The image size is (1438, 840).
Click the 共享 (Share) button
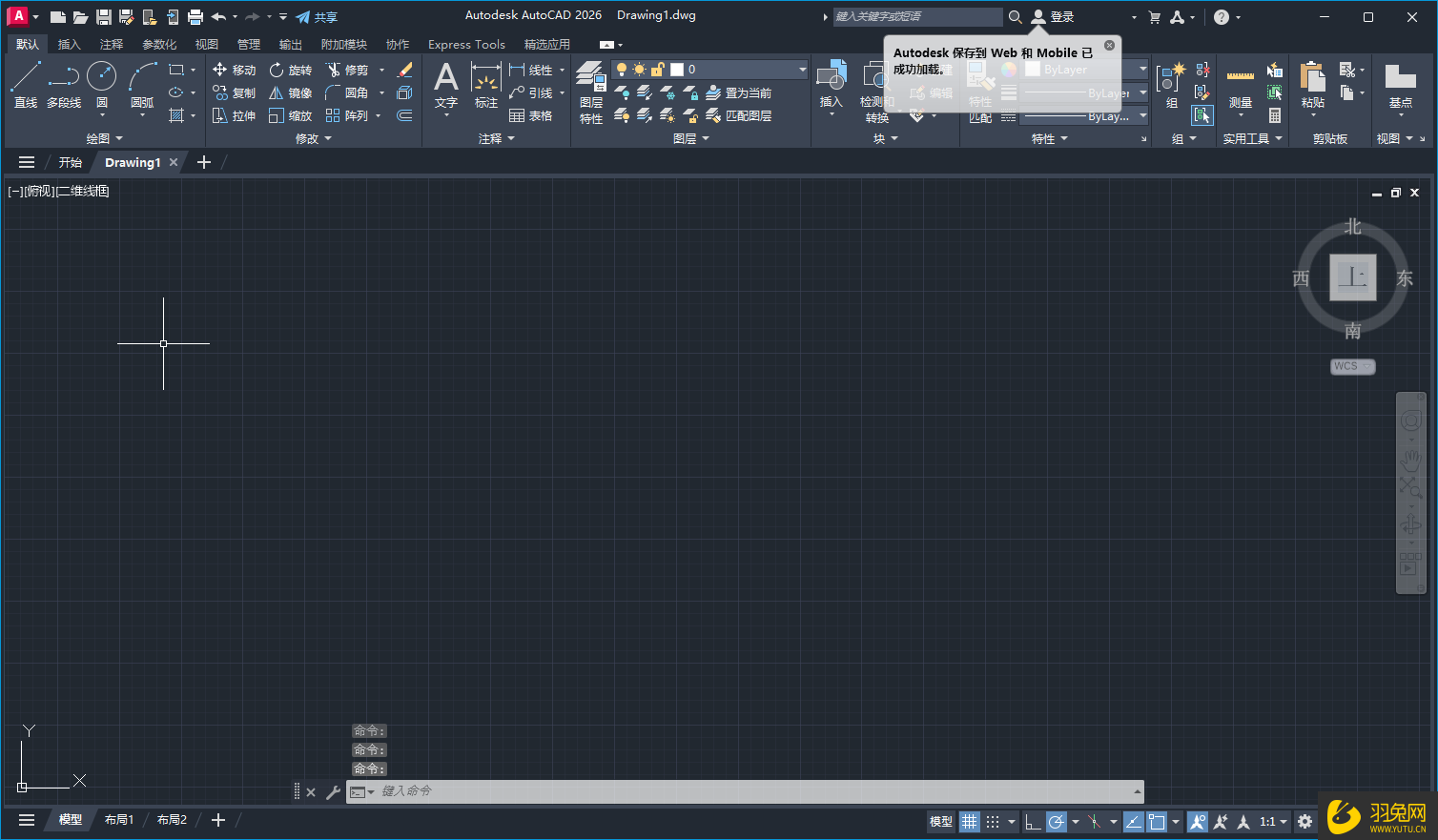[317, 17]
